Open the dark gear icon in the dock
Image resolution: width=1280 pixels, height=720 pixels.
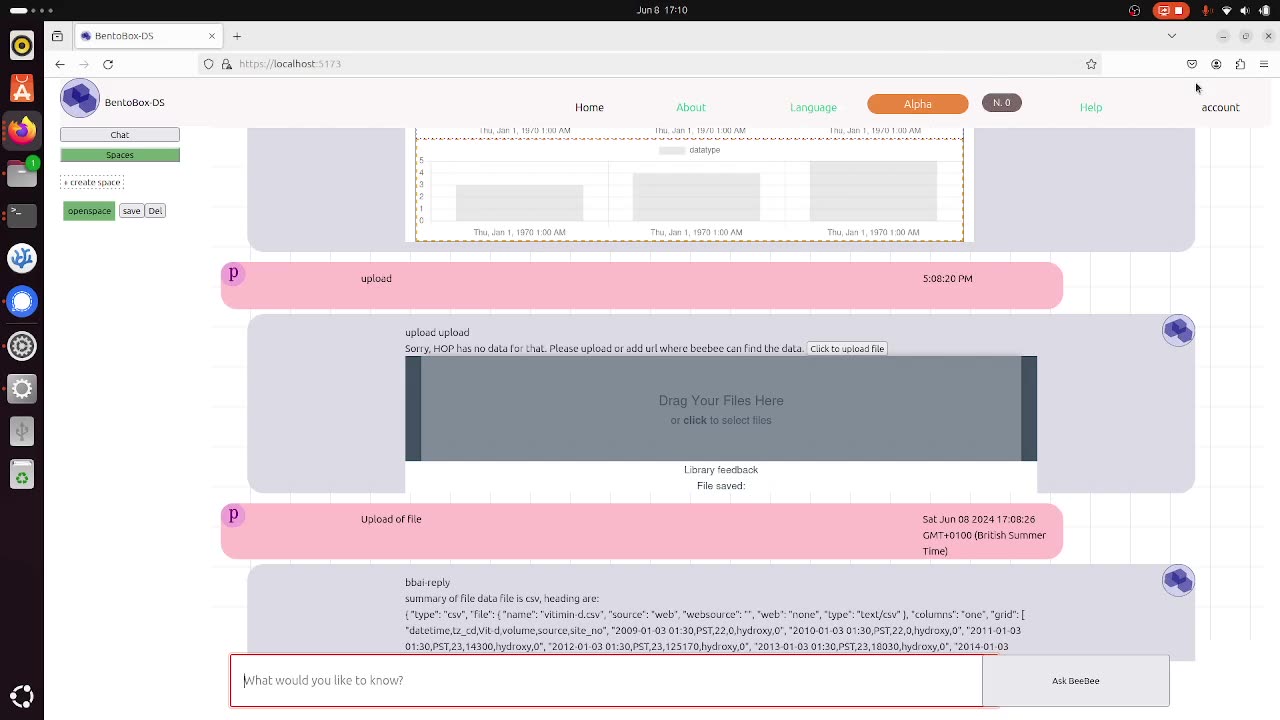(22, 346)
